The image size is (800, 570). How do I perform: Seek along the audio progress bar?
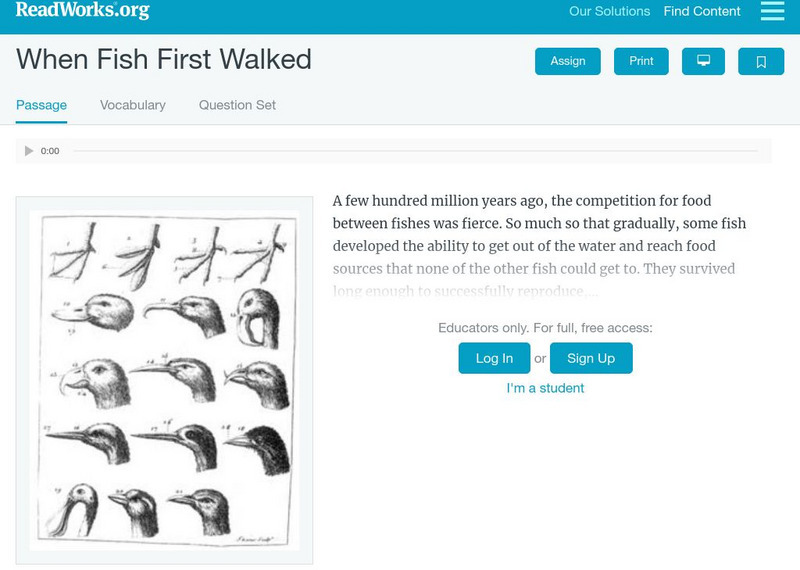click(414, 151)
